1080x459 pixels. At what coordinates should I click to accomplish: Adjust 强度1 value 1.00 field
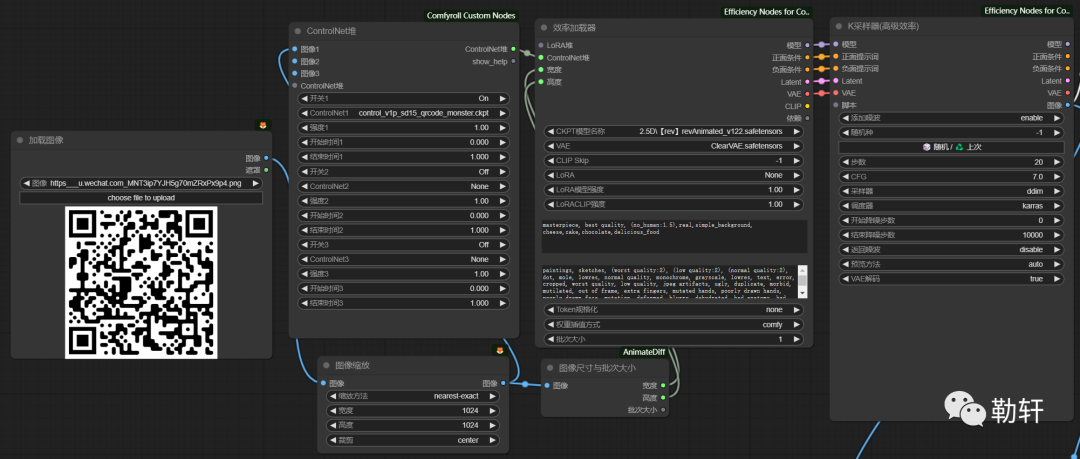coord(404,128)
